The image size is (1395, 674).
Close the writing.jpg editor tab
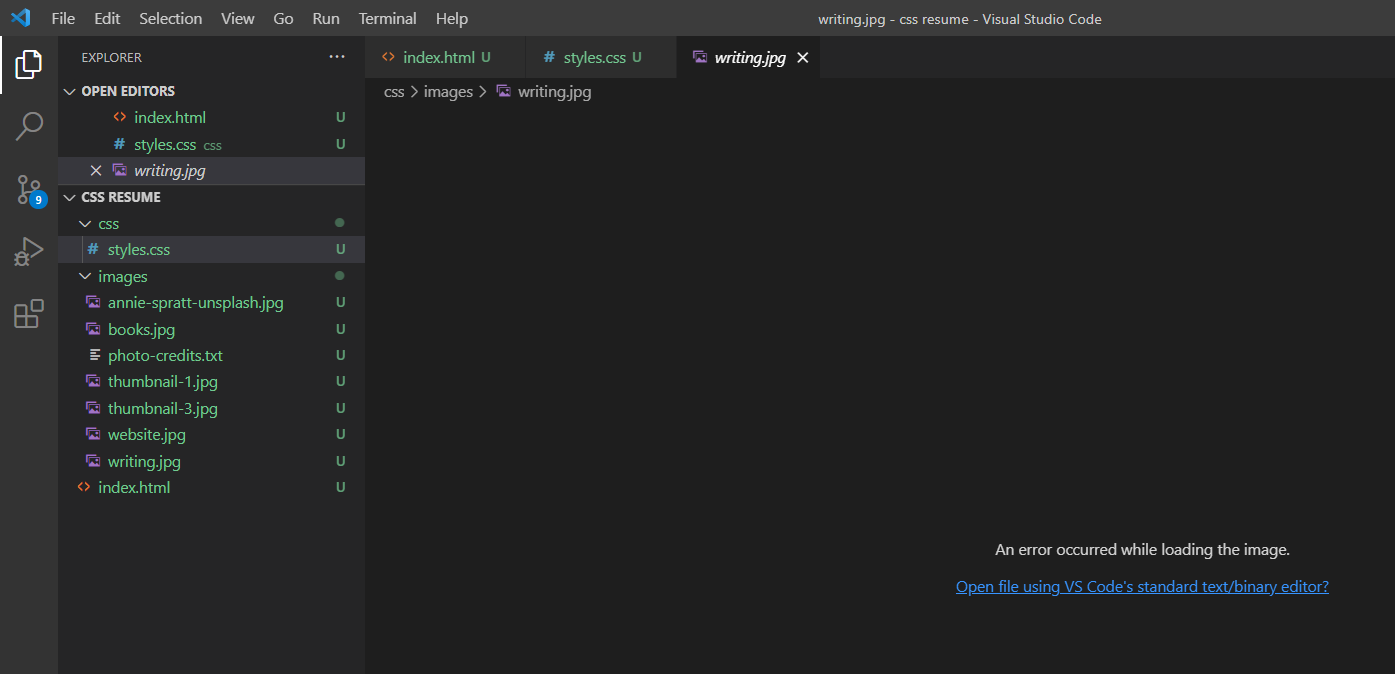click(x=802, y=58)
